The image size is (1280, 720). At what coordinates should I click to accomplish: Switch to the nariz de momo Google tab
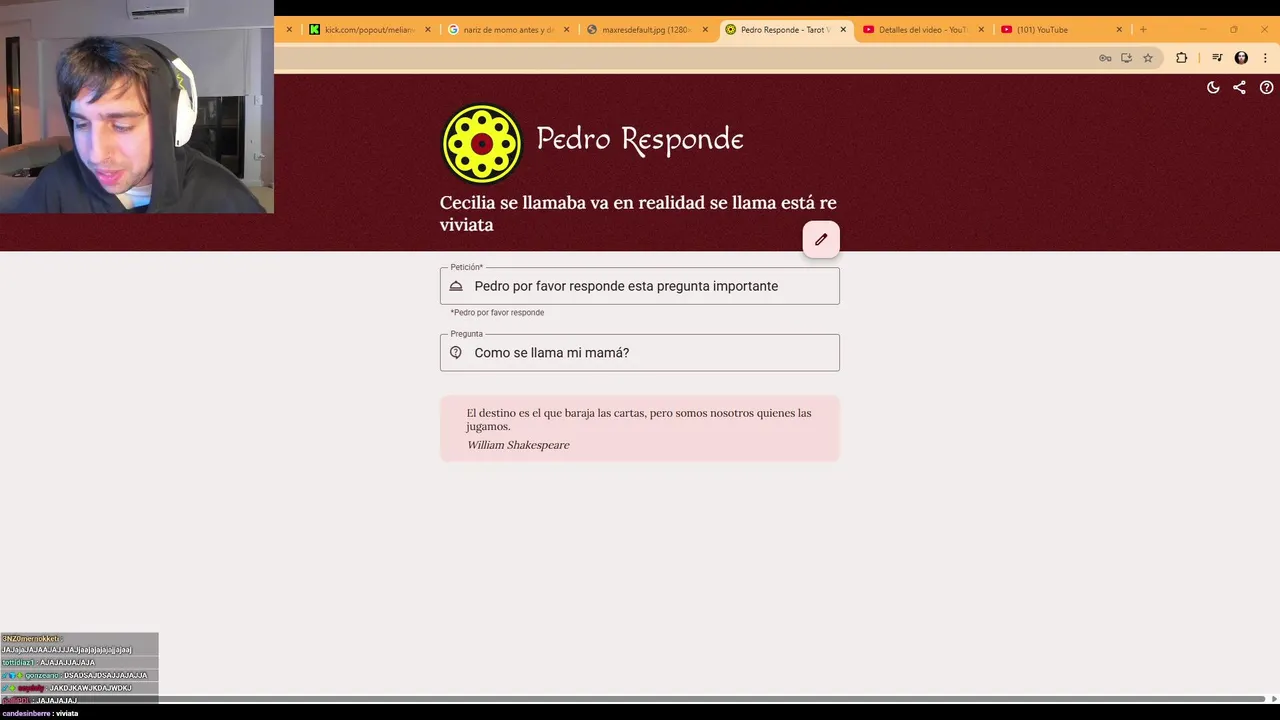507,30
